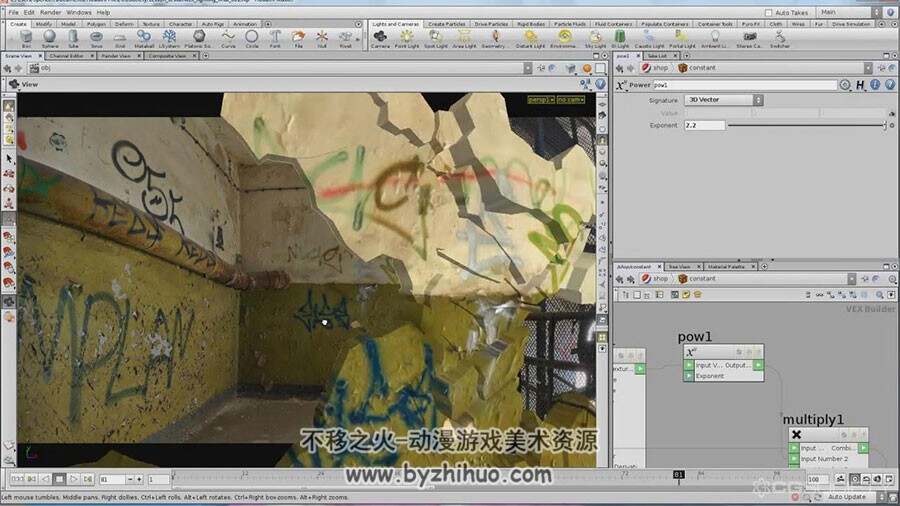Click frame 81 marker on timeline

coord(678,475)
